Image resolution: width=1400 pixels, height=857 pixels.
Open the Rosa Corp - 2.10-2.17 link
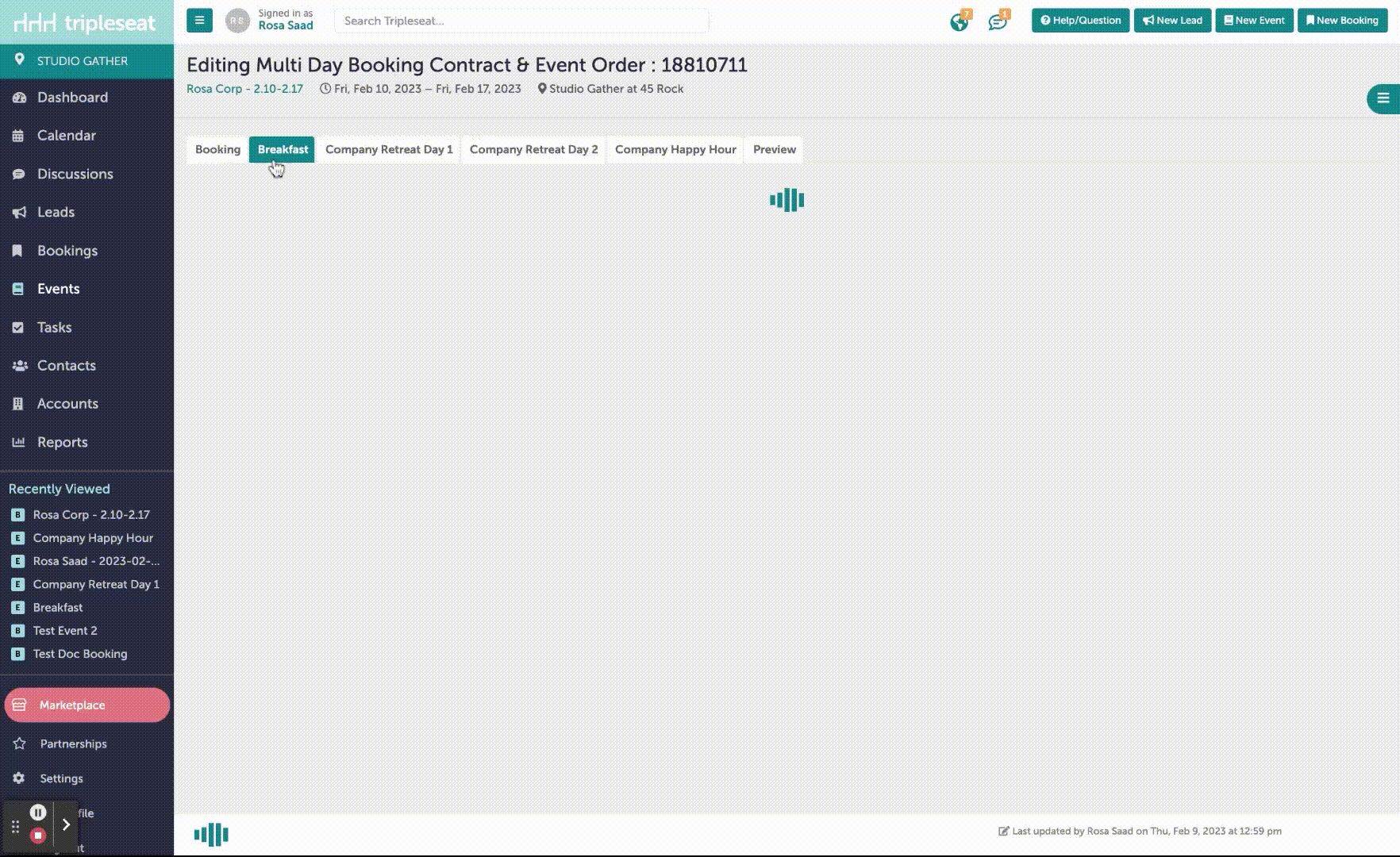coord(244,89)
